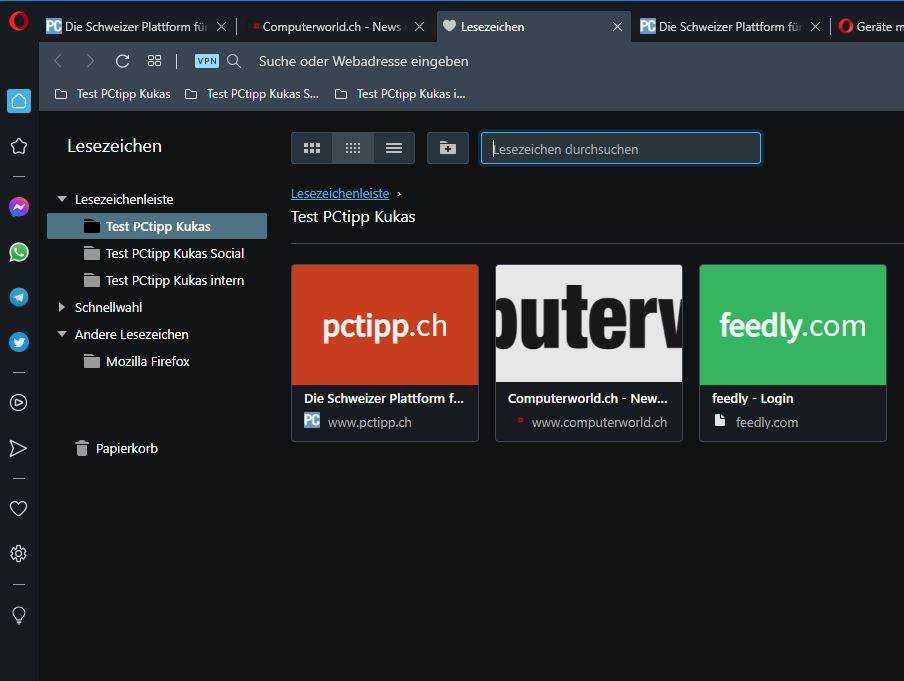Click the address bar input

coord(363,61)
